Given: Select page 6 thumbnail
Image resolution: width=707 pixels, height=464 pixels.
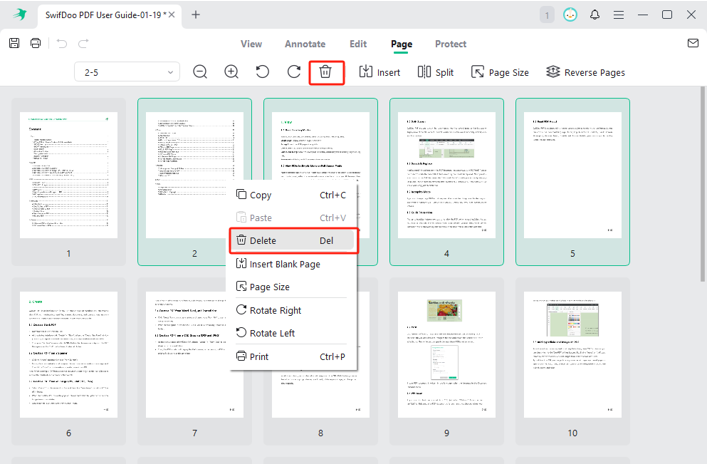Looking at the screenshot, I should pos(69,361).
